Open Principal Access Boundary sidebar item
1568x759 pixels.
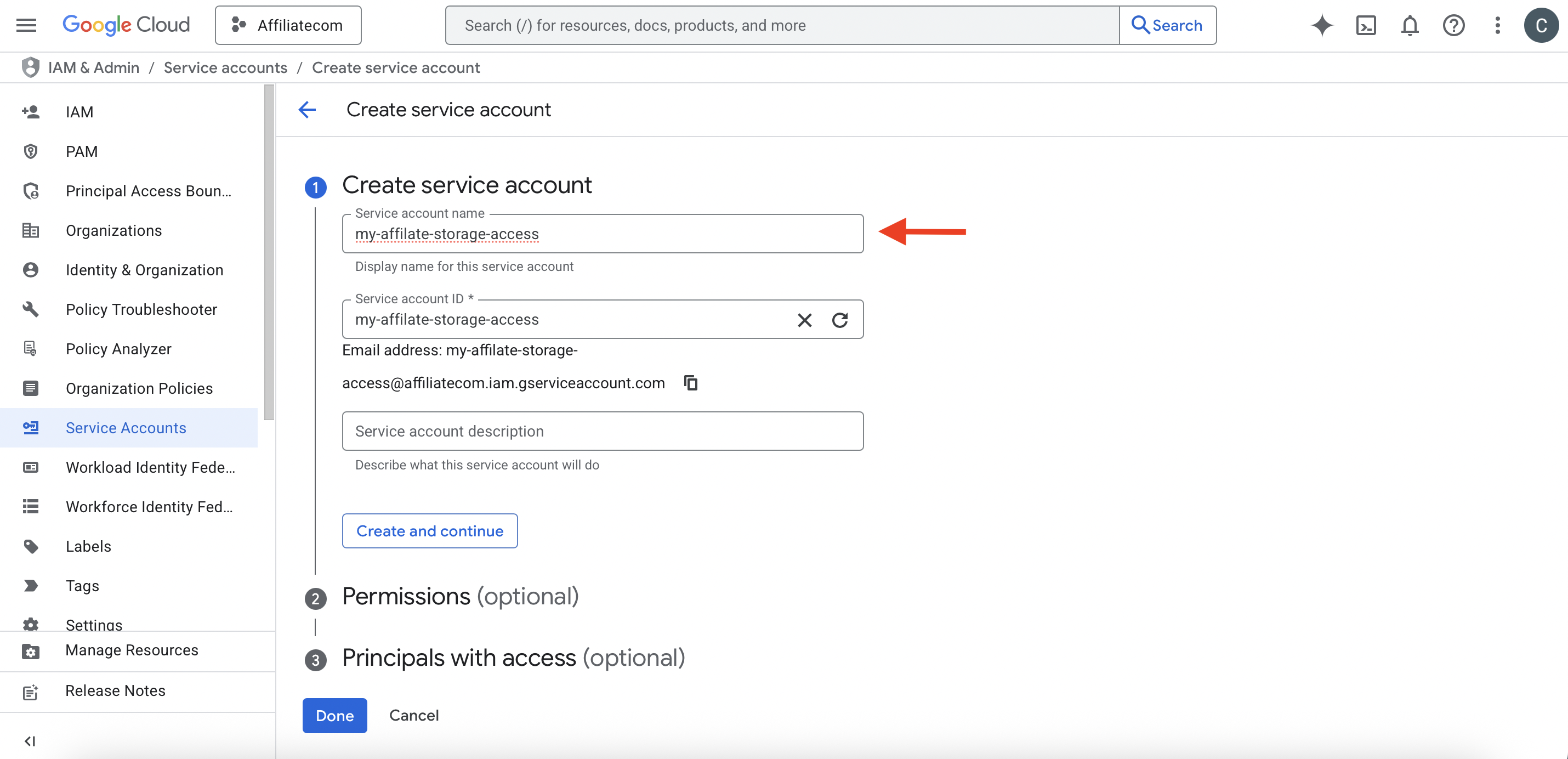click(x=129, y=191)
